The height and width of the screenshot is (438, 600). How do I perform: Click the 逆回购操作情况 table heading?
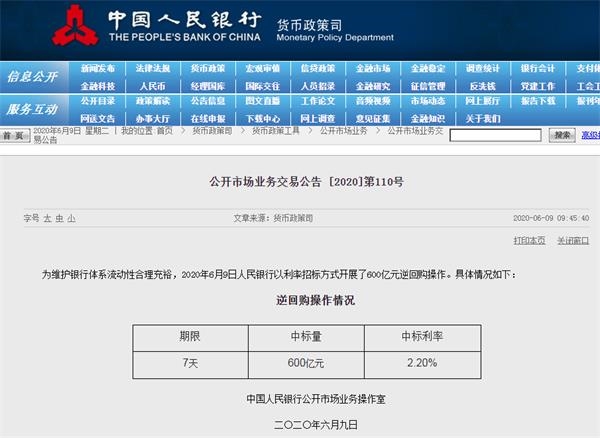pyautogui.click(x=316, y=300)
